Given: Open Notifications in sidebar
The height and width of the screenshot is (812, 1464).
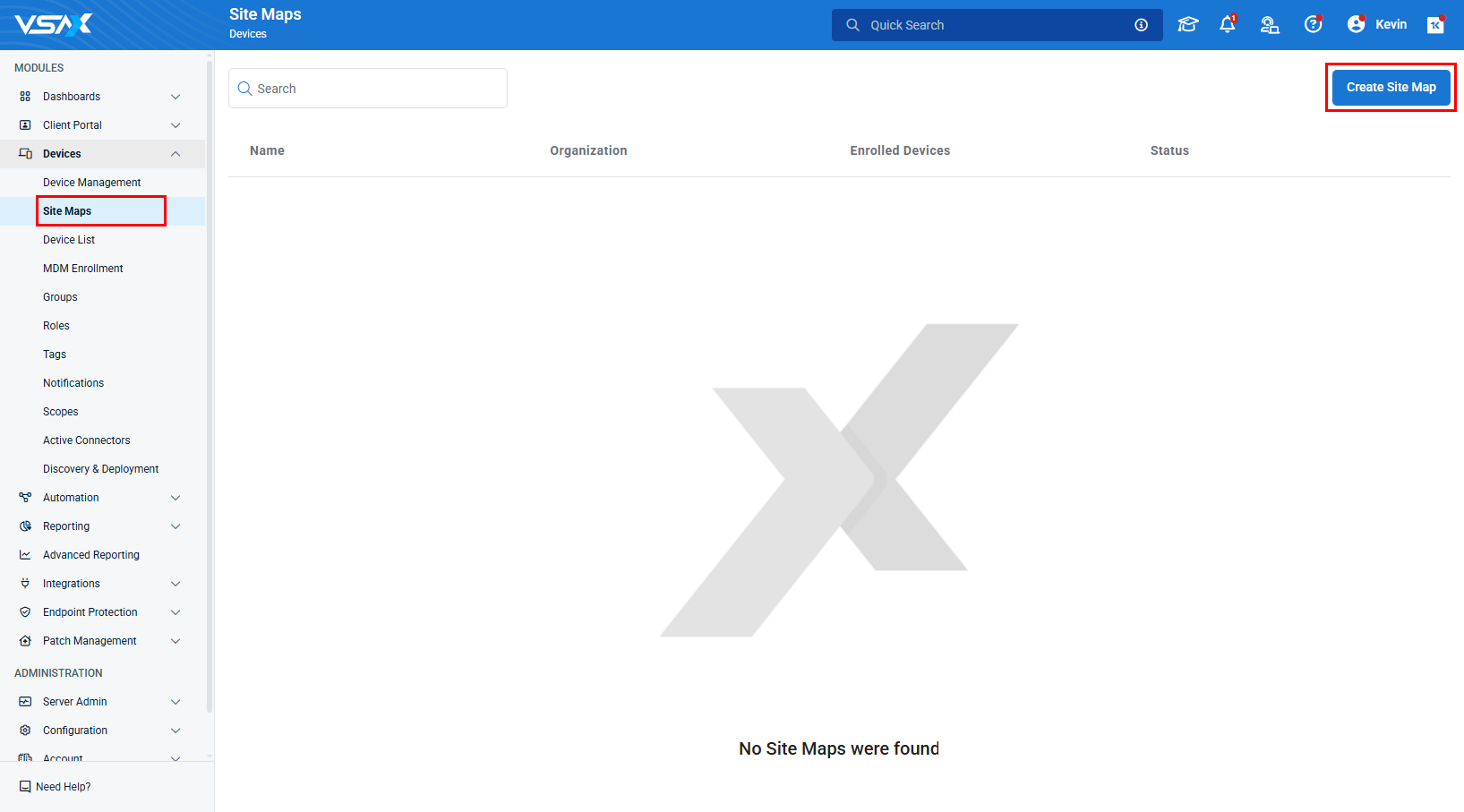Looking at the screenshot, I should click(73, 383).
